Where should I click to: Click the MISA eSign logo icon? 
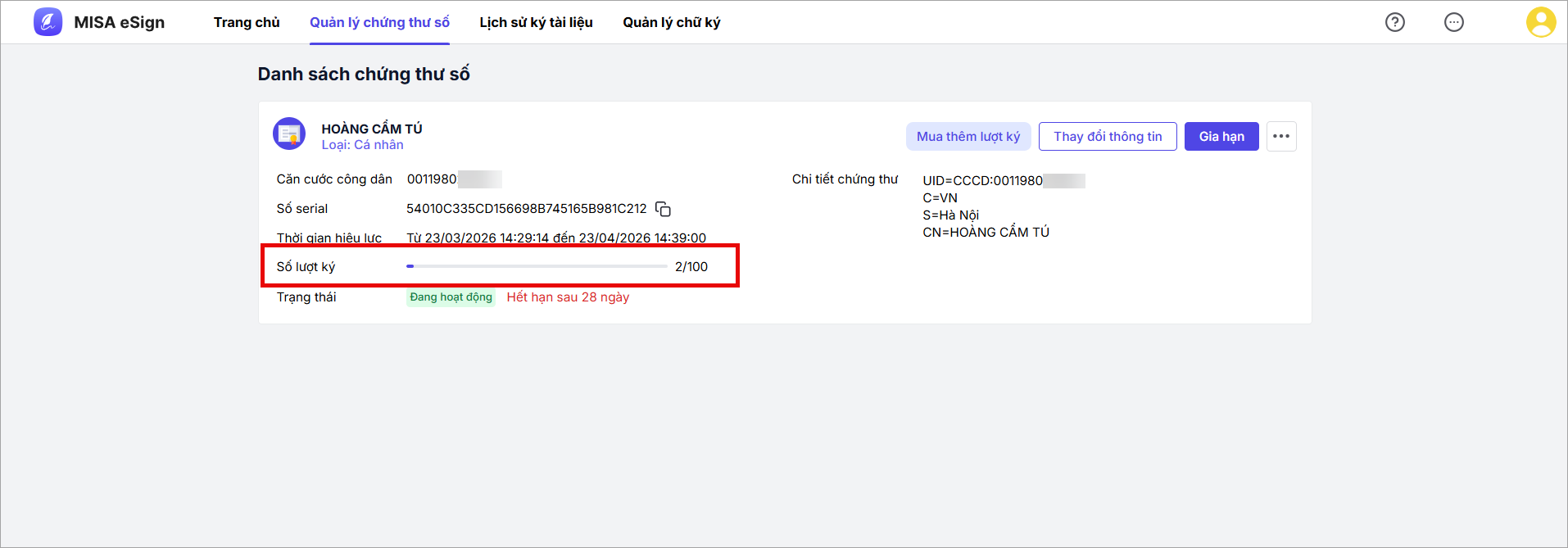point(48,22)
